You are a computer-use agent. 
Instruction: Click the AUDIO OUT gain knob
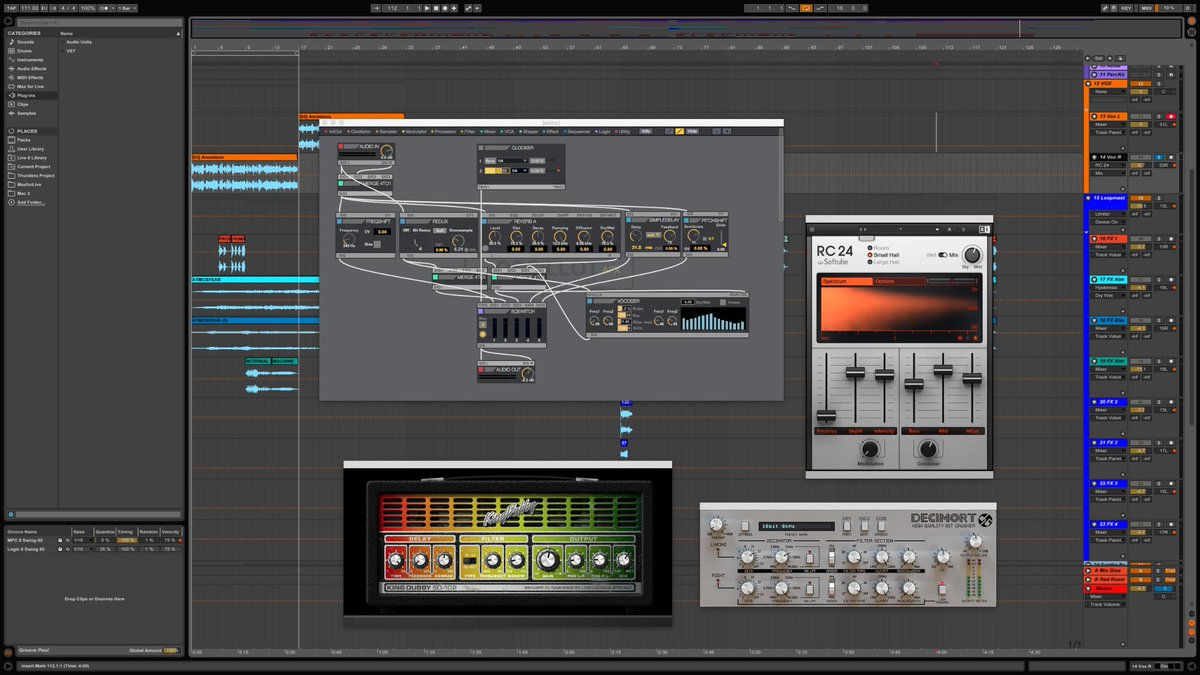coord(527,374)
